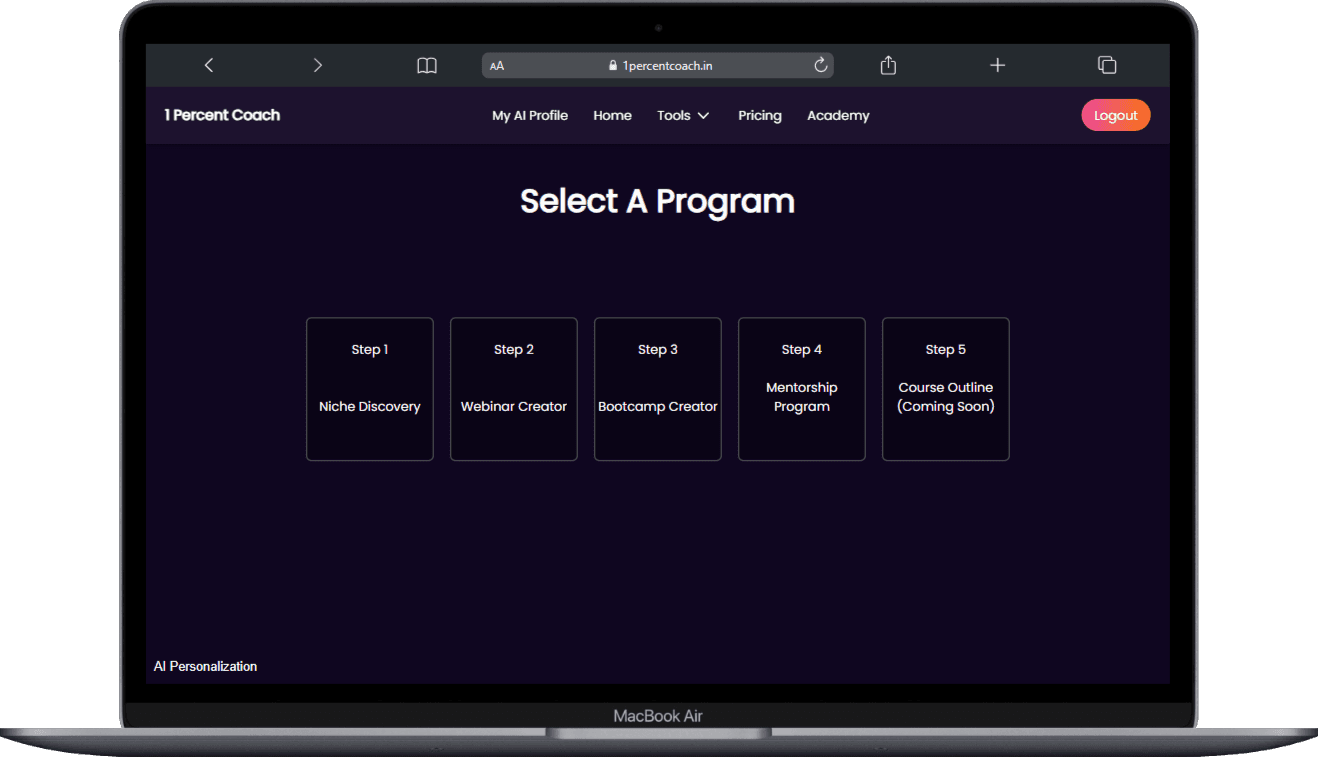Viewport: 1318px width, 757px height.
Task: Click the back navigation arrow
Action: [209, 64]
